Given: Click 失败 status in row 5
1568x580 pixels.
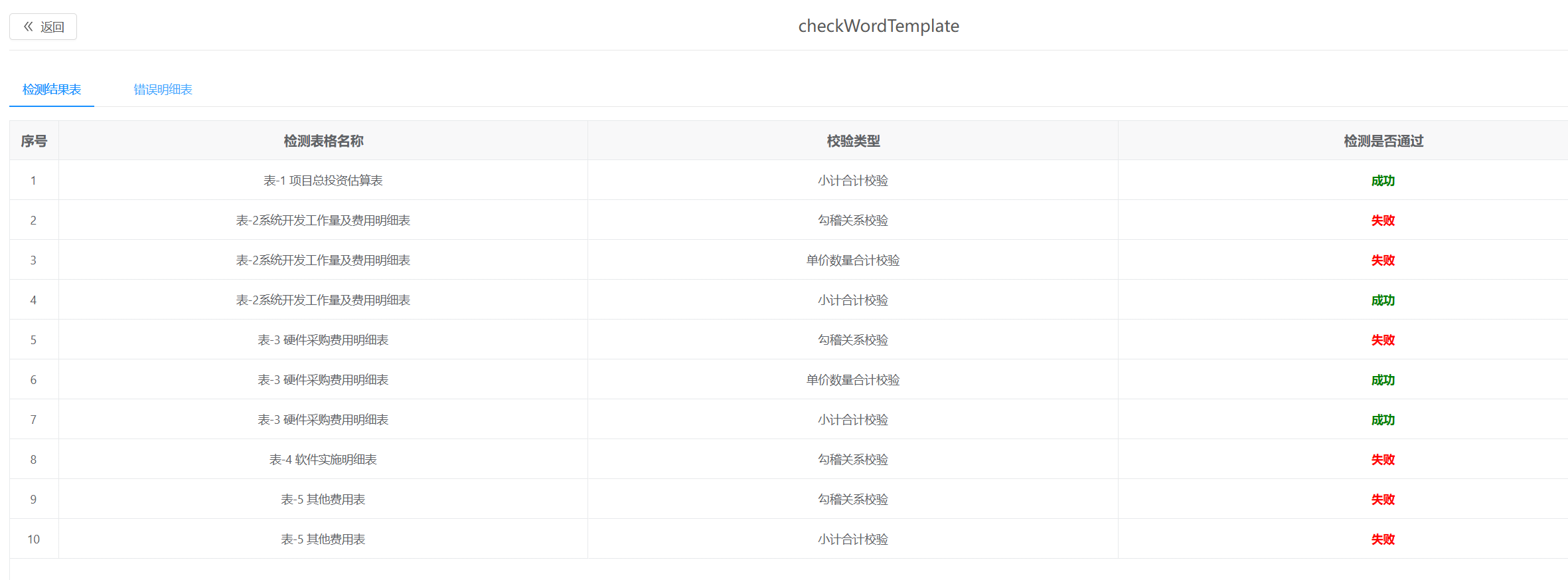Looking at the screenshot, I should tap(1383, 340).
